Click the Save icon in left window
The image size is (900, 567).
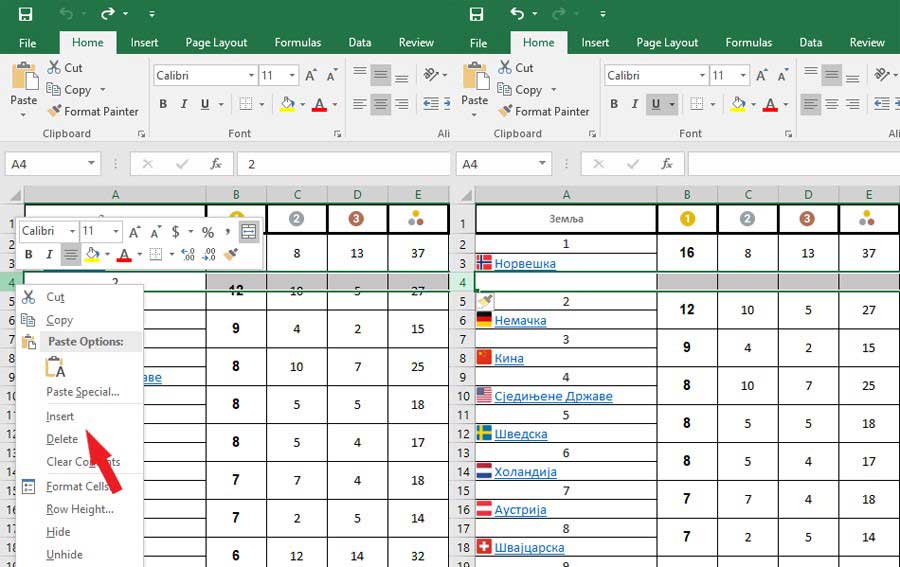25,14
